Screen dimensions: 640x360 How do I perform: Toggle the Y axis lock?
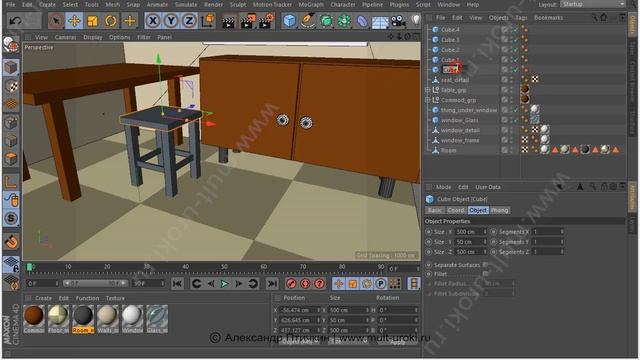coord(171,20)
